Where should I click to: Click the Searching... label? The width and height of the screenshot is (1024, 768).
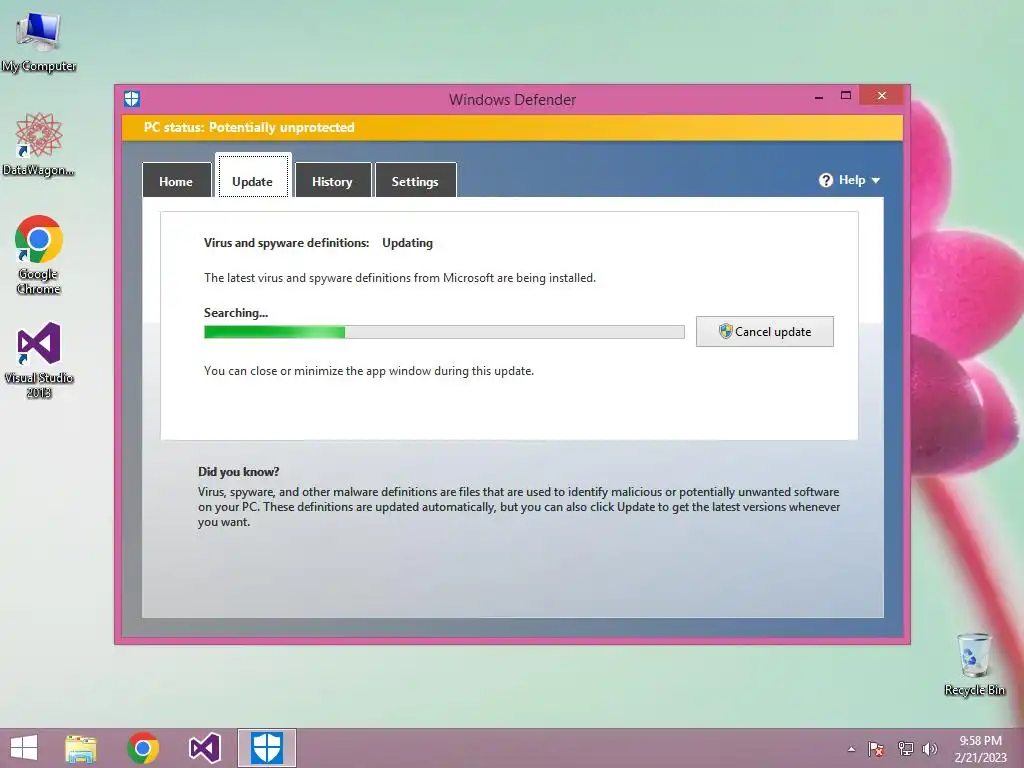(236, 313)
